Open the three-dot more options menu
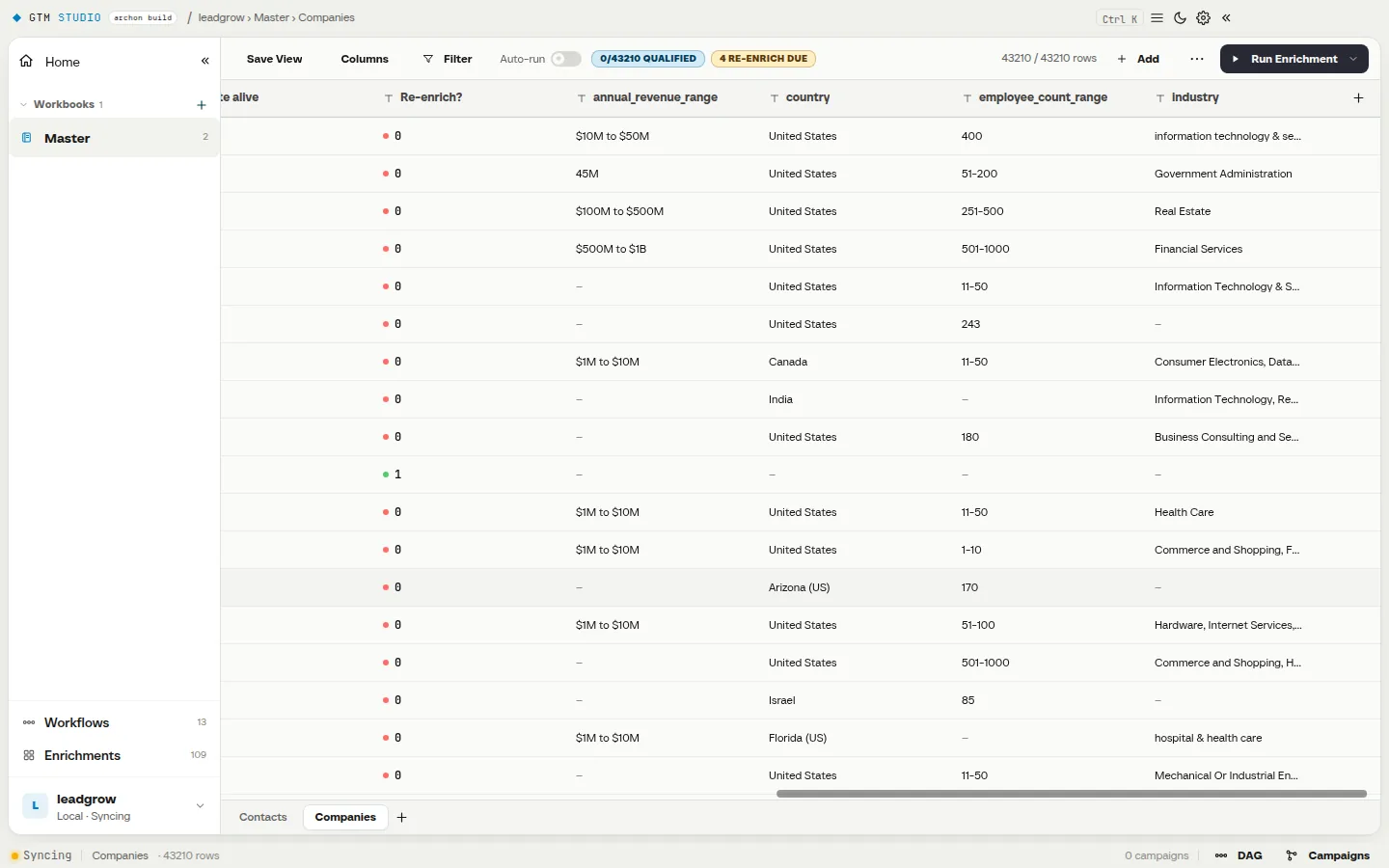The height and width of the screenshot is (868, 1389). point(1197,59)
